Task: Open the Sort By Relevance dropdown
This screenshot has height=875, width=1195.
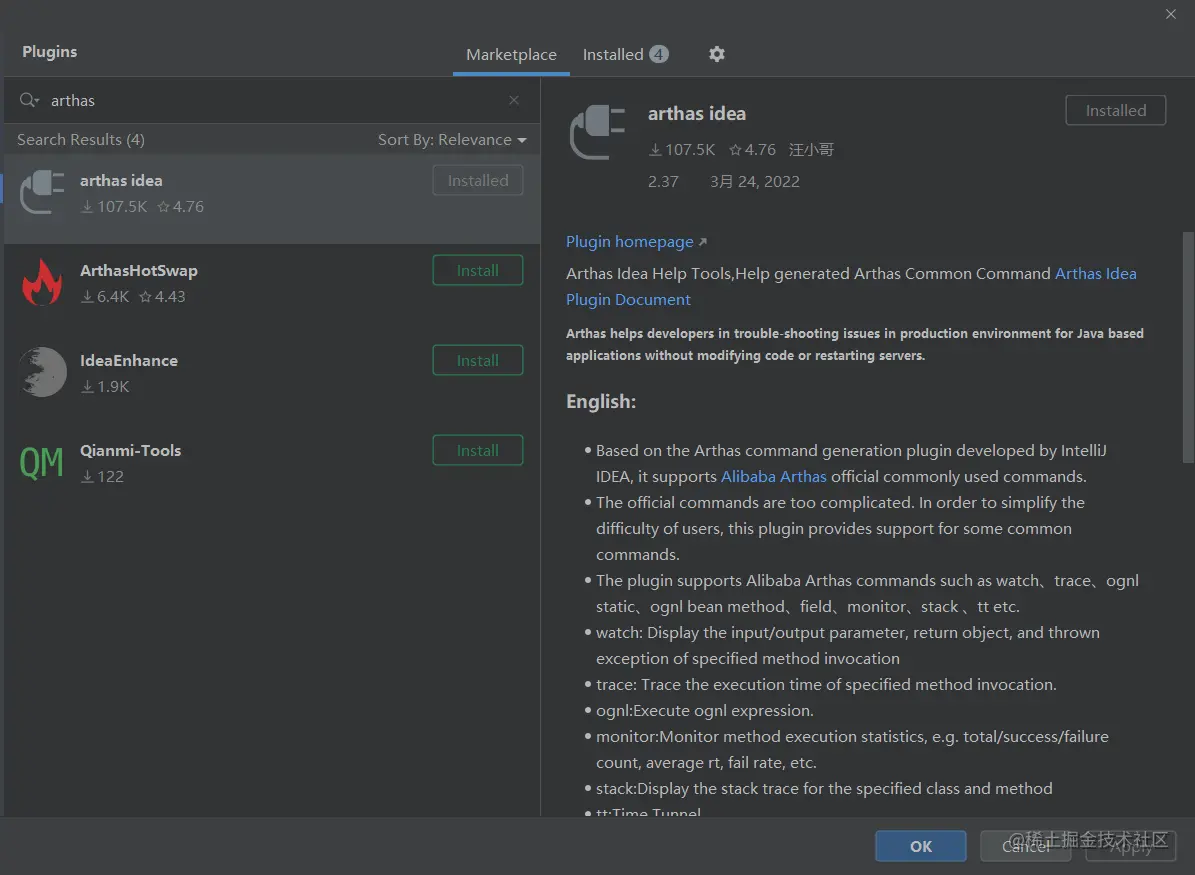Action: (452, 139)
